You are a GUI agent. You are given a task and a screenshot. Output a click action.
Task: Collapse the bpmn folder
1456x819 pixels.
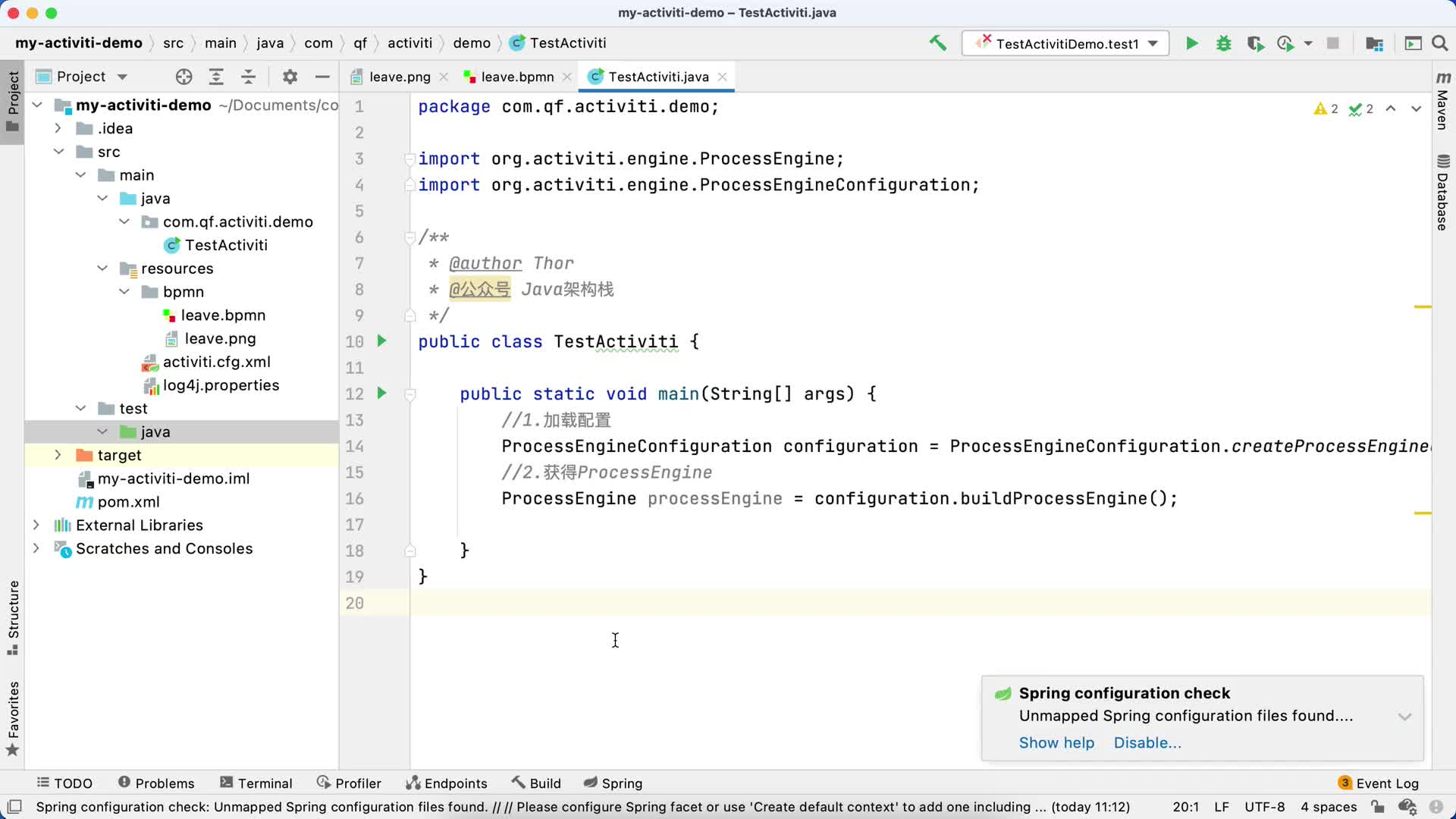pos(124,292)
